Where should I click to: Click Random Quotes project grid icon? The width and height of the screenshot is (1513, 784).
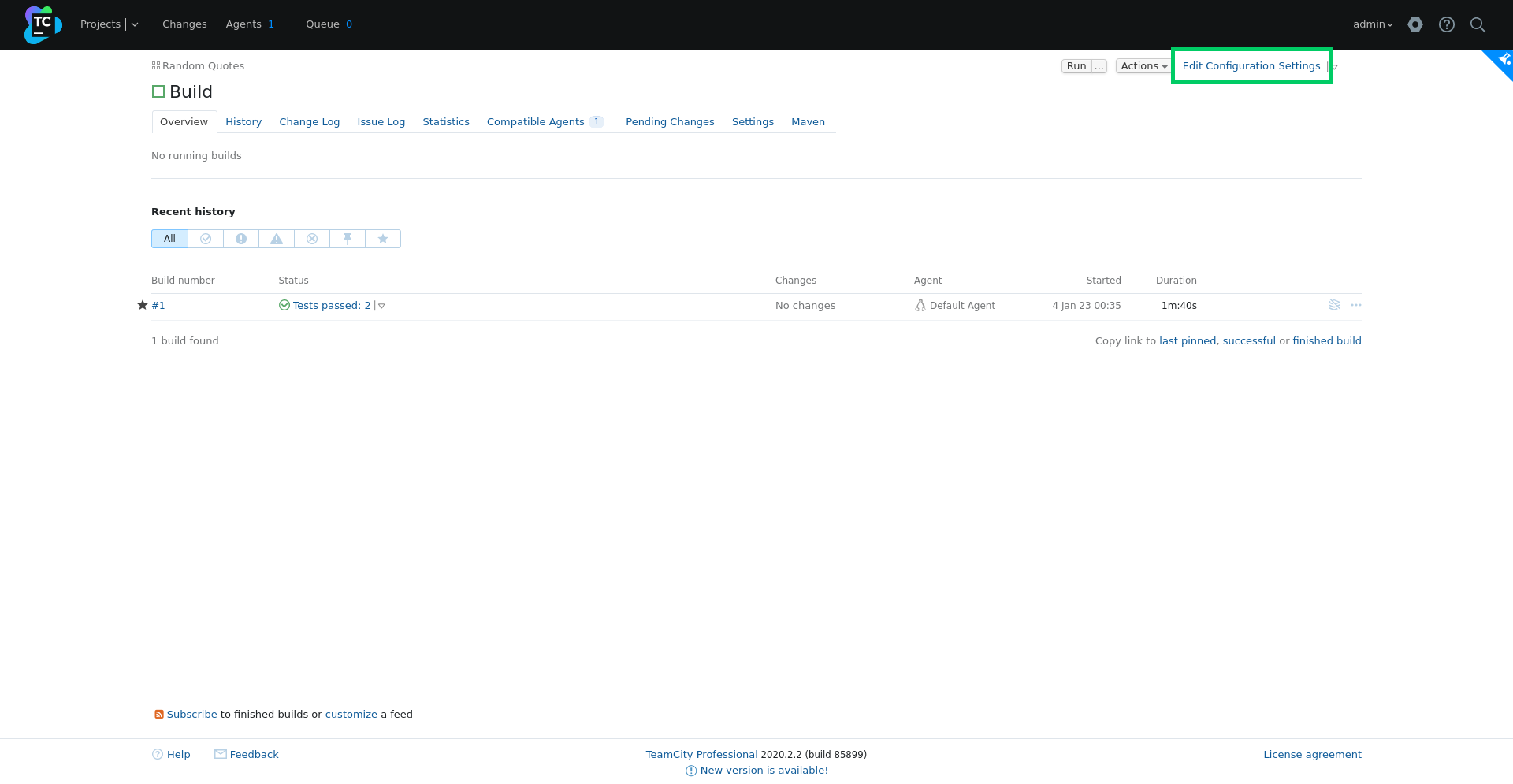click(156, 66)
